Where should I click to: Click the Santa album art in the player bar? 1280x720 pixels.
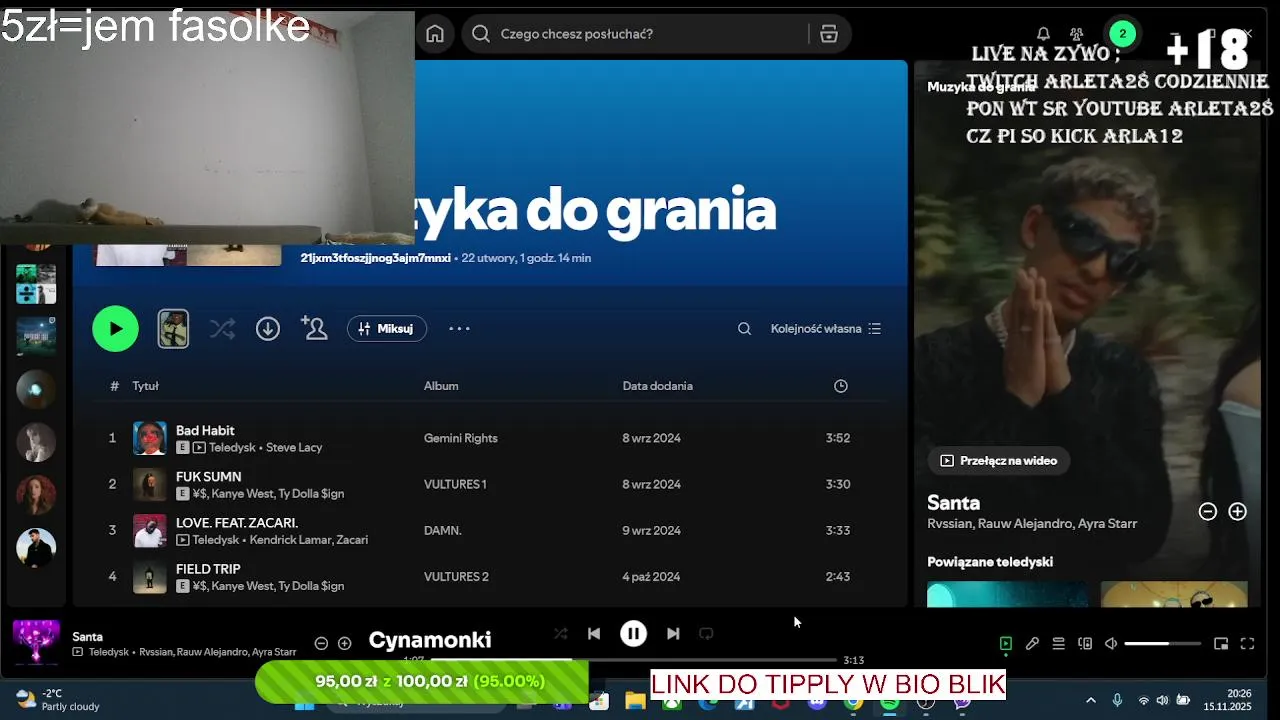click(36, 643)
